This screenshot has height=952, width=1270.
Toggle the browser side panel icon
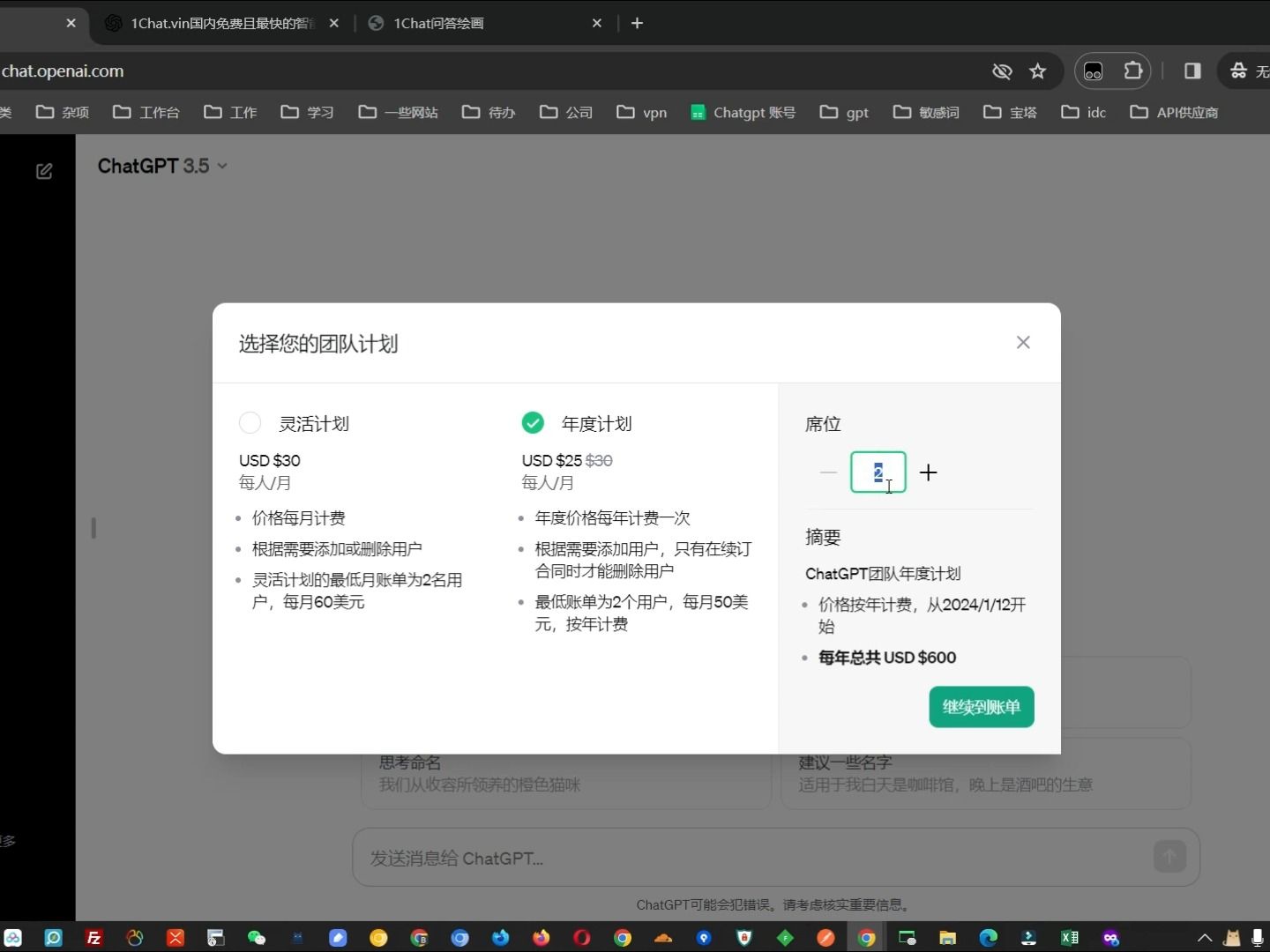pos(1192,71)
